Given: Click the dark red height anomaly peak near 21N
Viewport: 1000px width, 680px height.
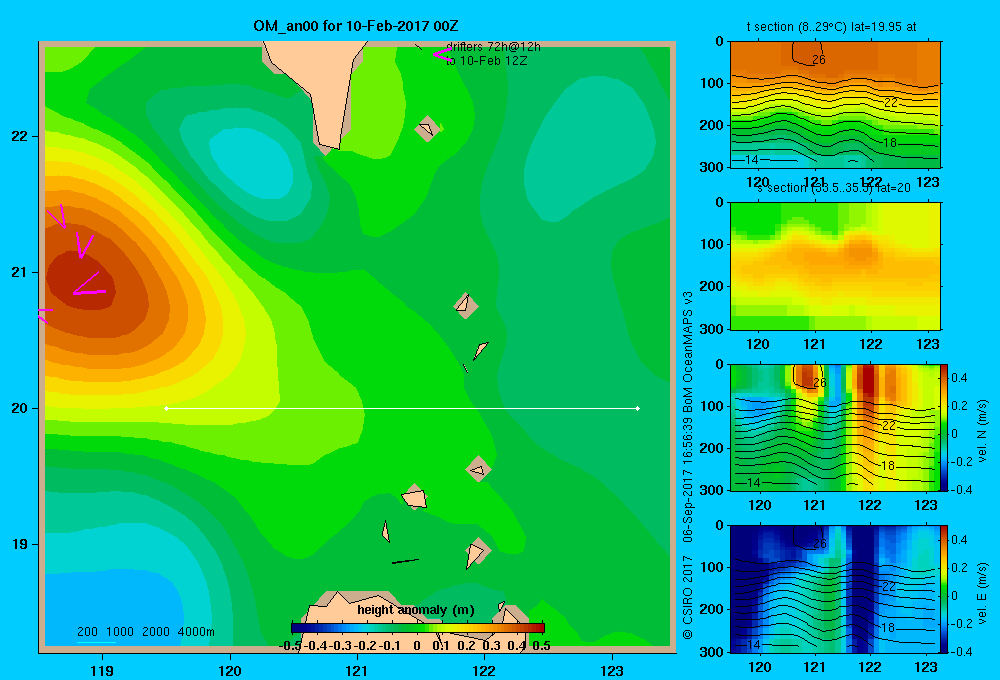Looking at the screenshot, I should click(x=80, y=281).
